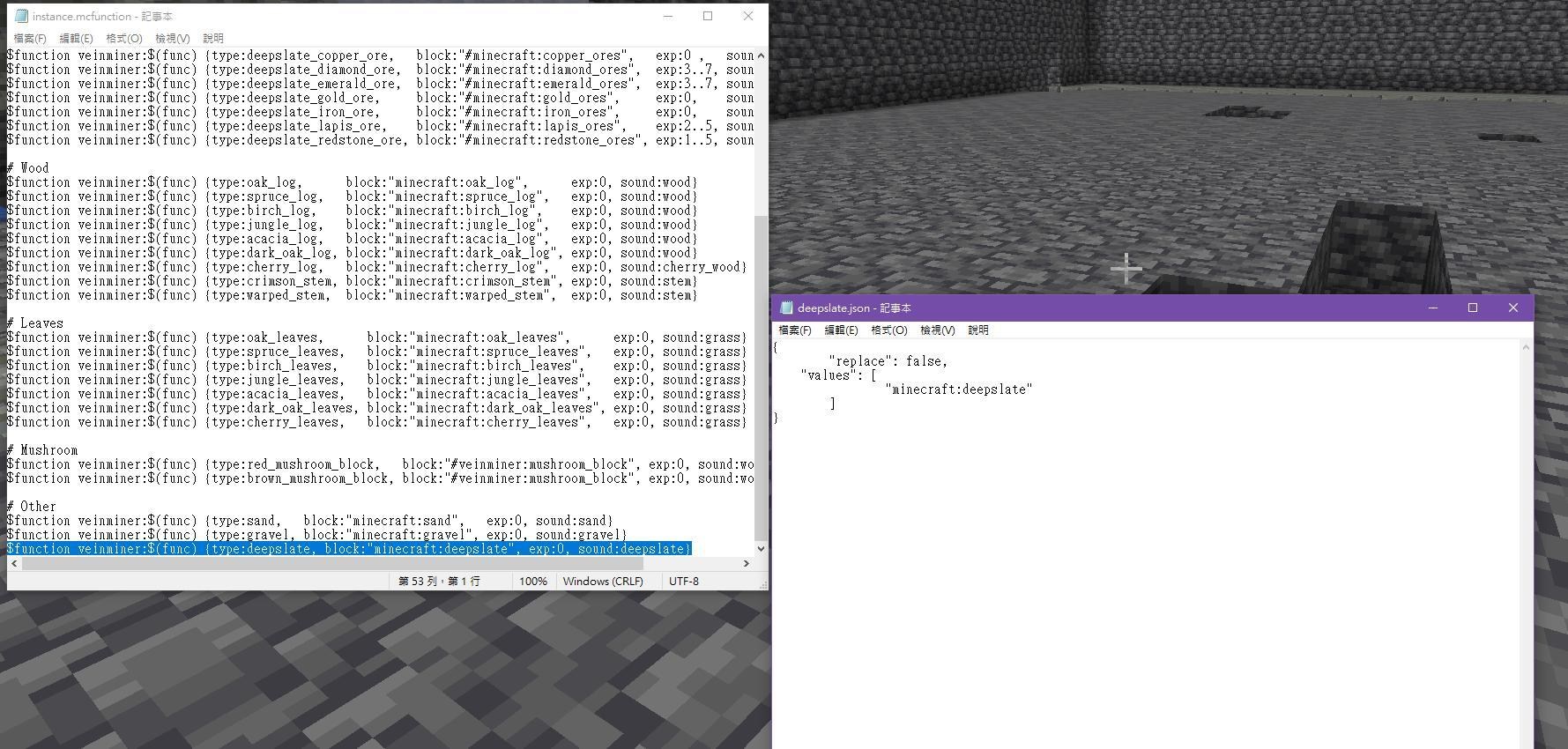Image resolution: width=1568 pixels, height=749 pixels.
Task: Minimize the instance.mcfunction Notepad window
Action: point(668,16)
